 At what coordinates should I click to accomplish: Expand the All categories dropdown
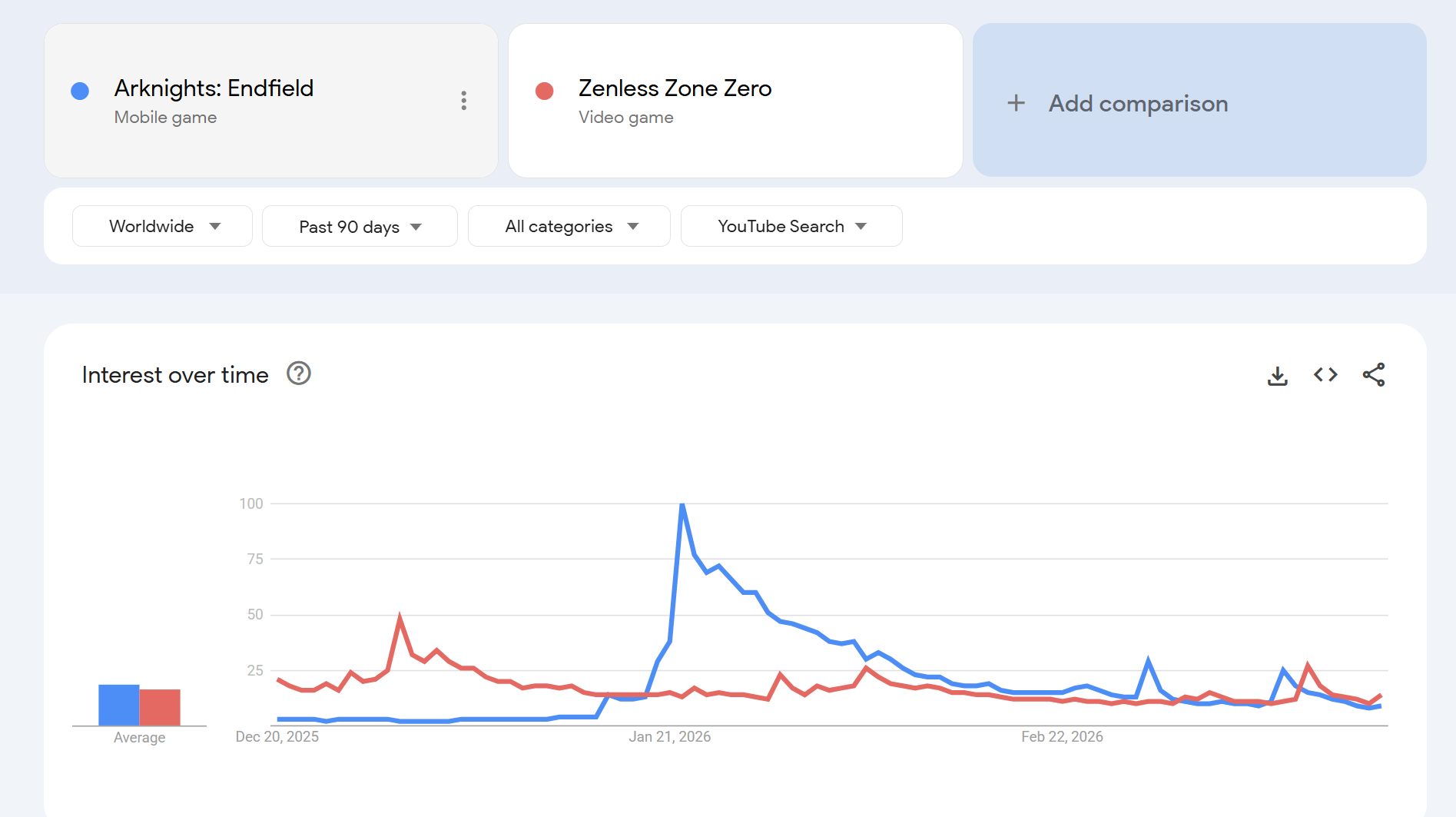(x=569, y=226)
